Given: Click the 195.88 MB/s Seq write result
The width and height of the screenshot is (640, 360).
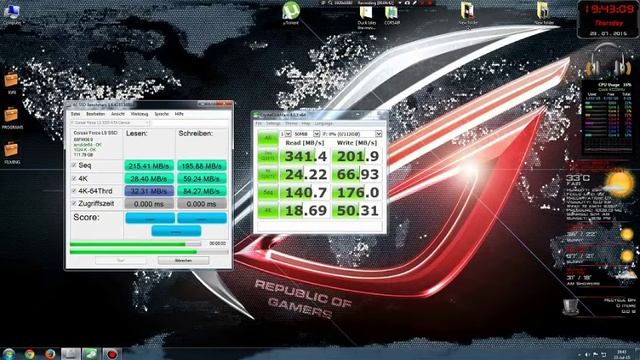Looking at the screenshot, I should [x=202, y=166].
